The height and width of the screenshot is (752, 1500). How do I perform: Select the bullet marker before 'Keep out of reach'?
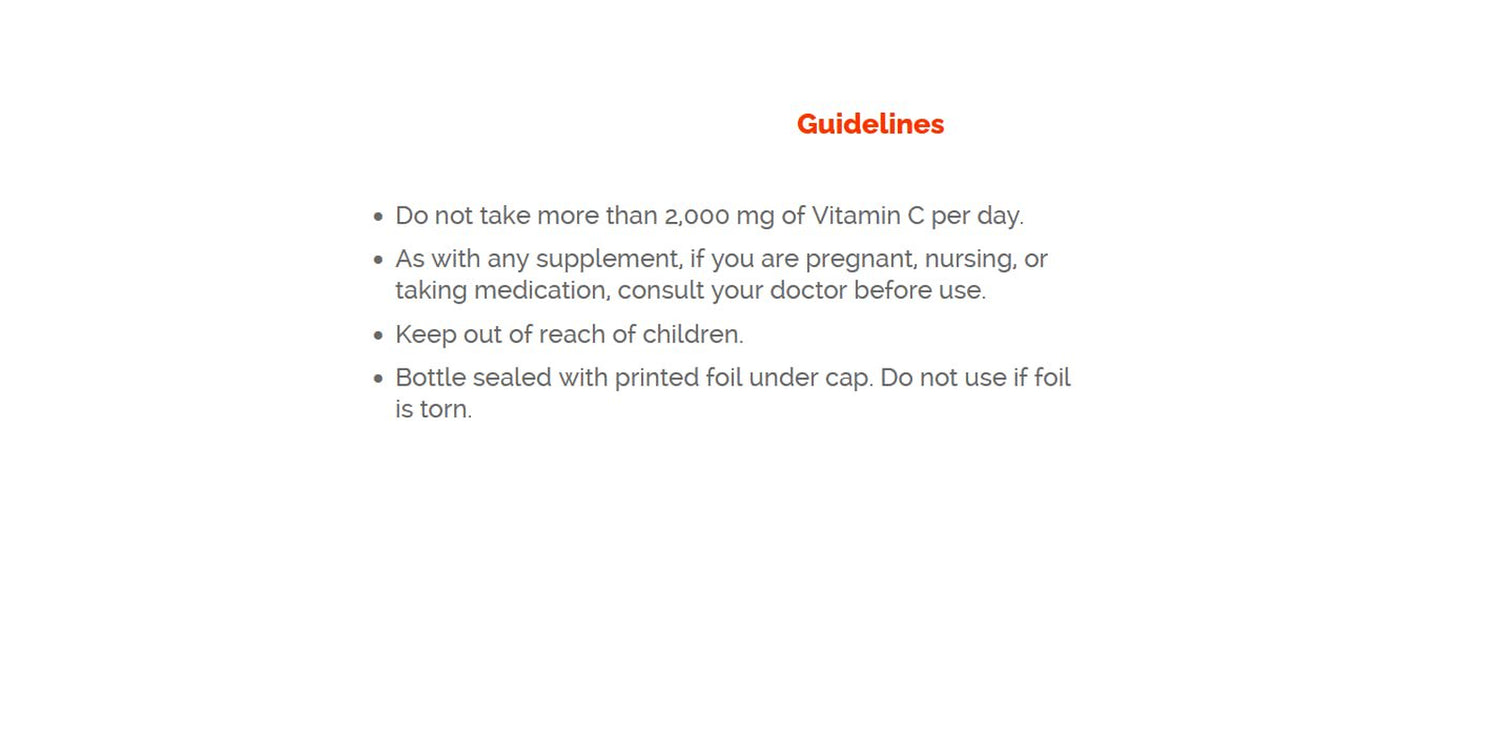coord(378,336)
